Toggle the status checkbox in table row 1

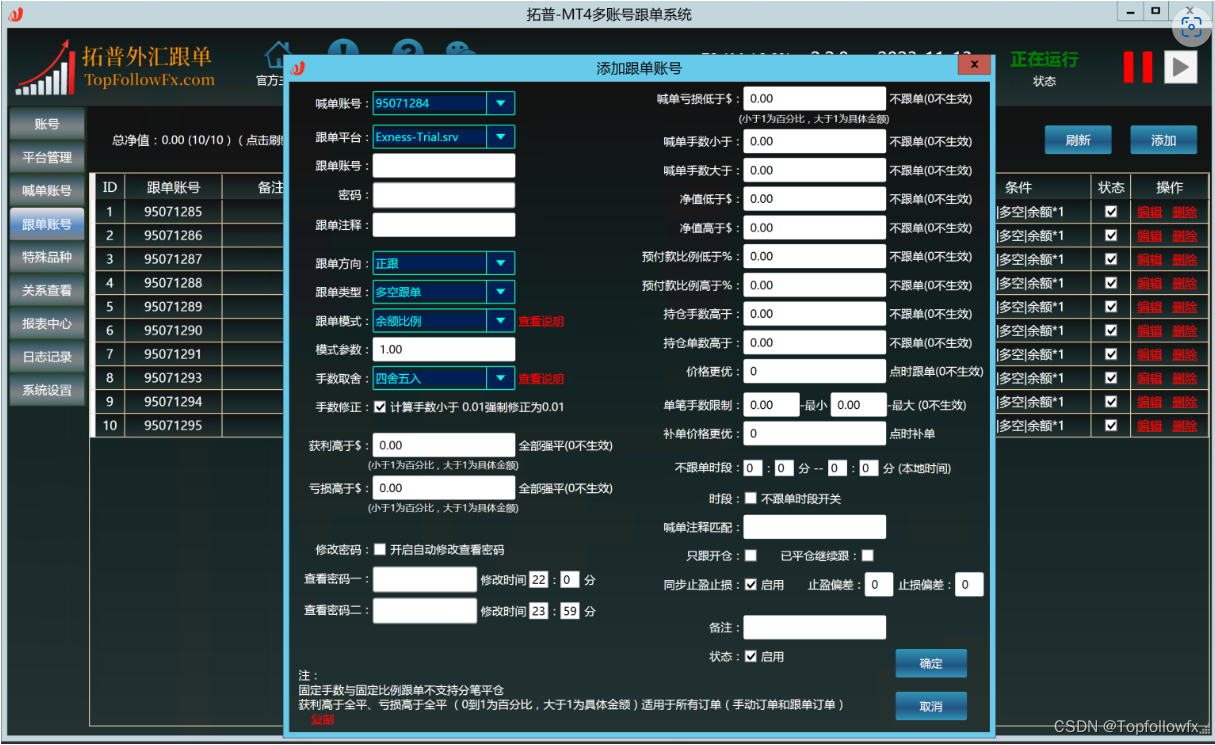[x=1110, y=212]
